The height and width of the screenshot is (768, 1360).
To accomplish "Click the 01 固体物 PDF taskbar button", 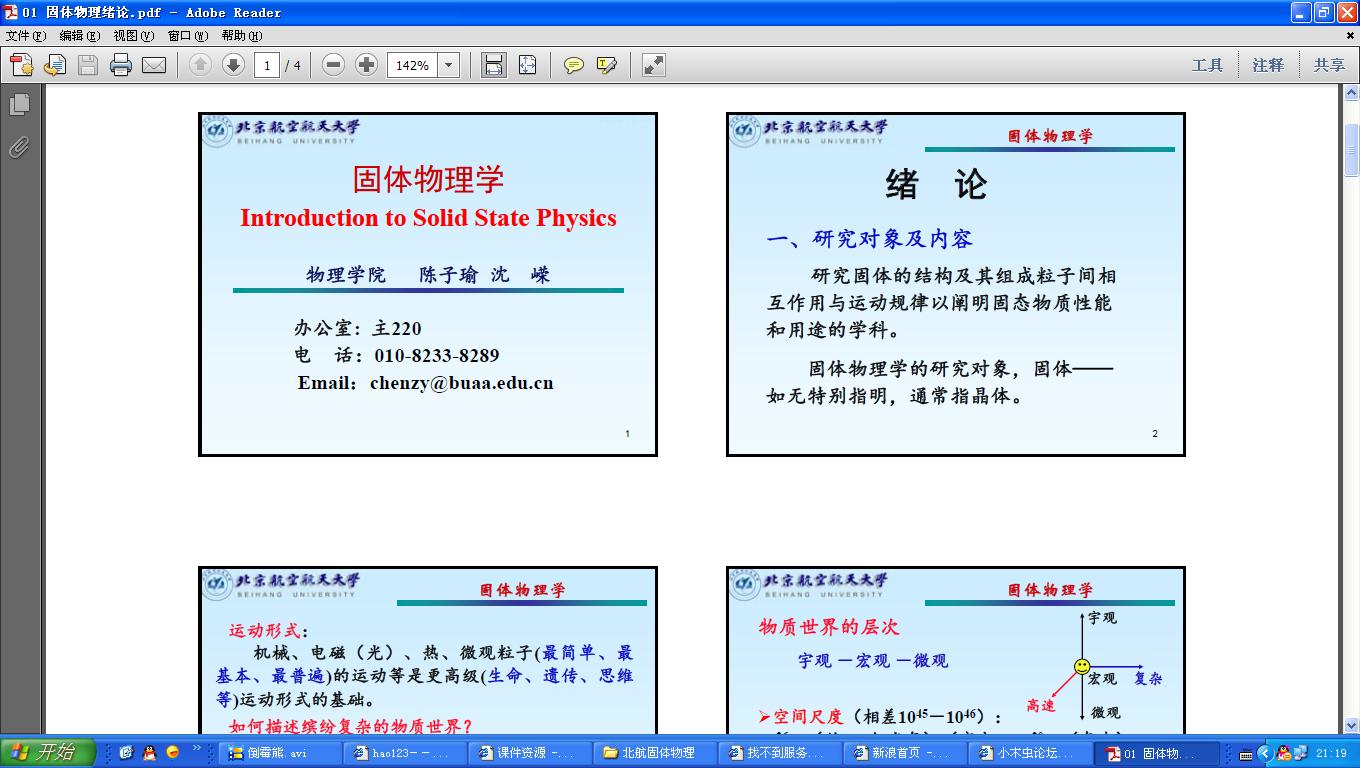I will click(1156, 753).
